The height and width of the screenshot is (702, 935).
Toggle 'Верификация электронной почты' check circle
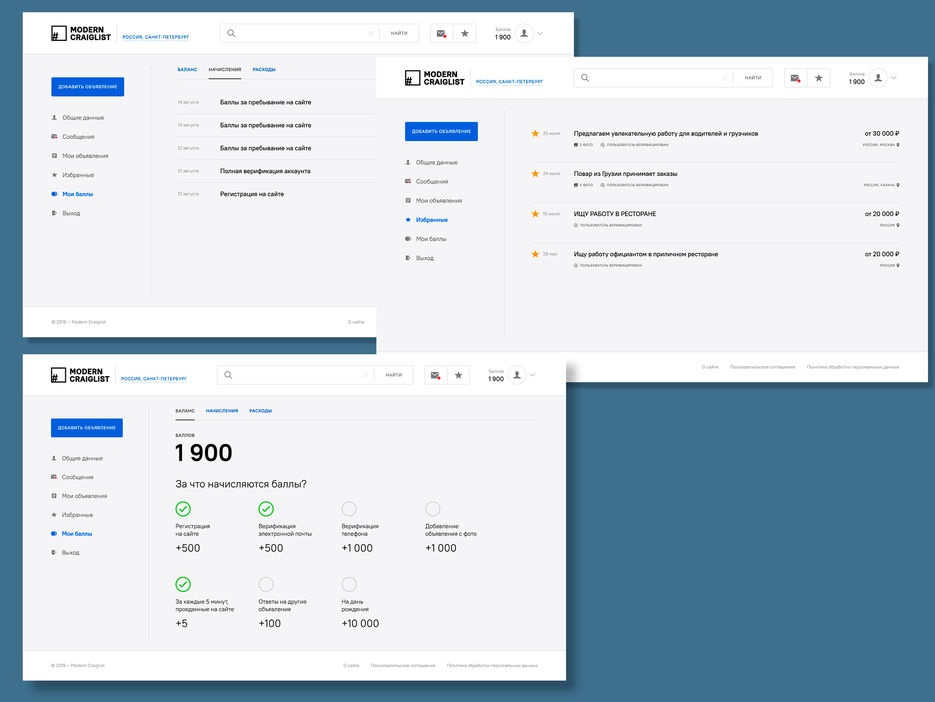[x=266, y=509]
